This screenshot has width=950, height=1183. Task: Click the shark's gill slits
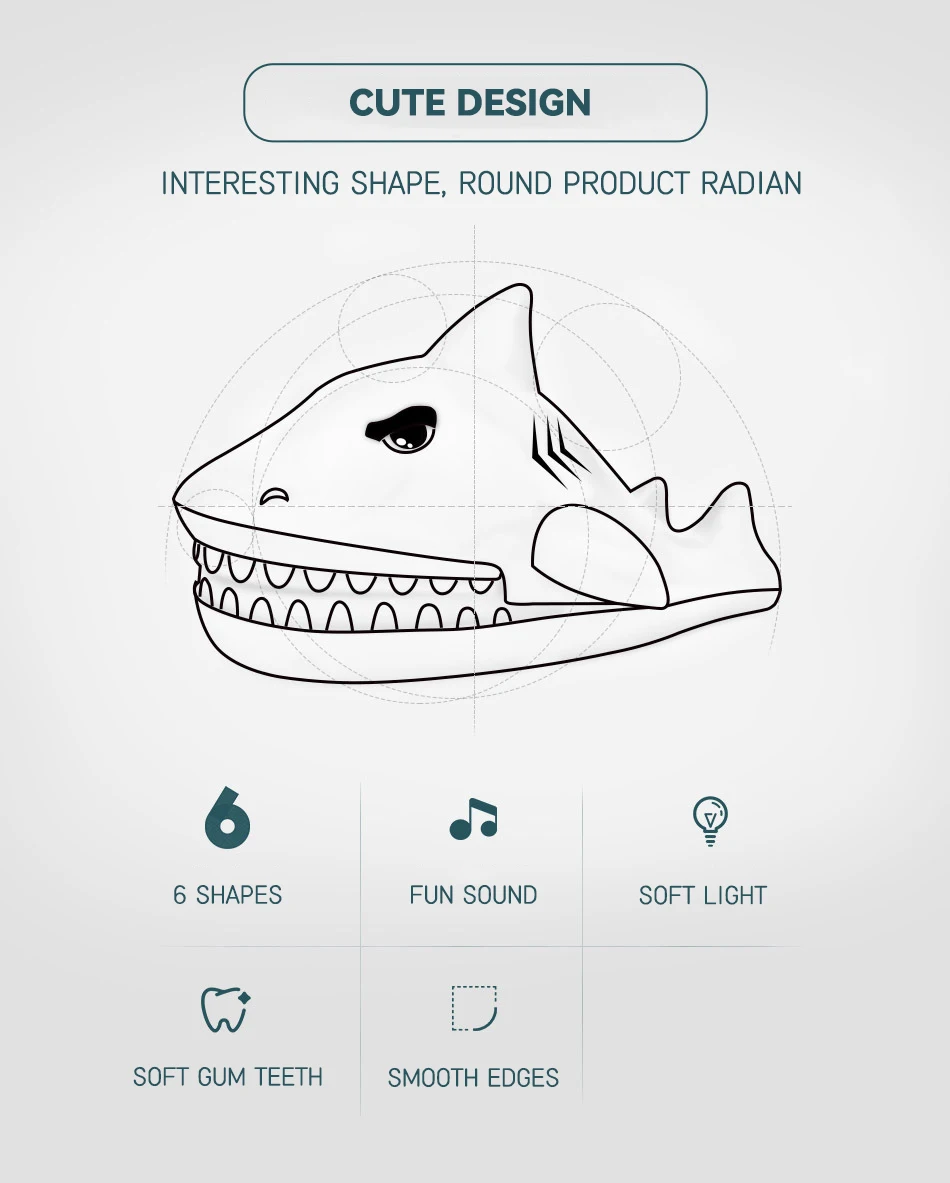tap(557, 450)
